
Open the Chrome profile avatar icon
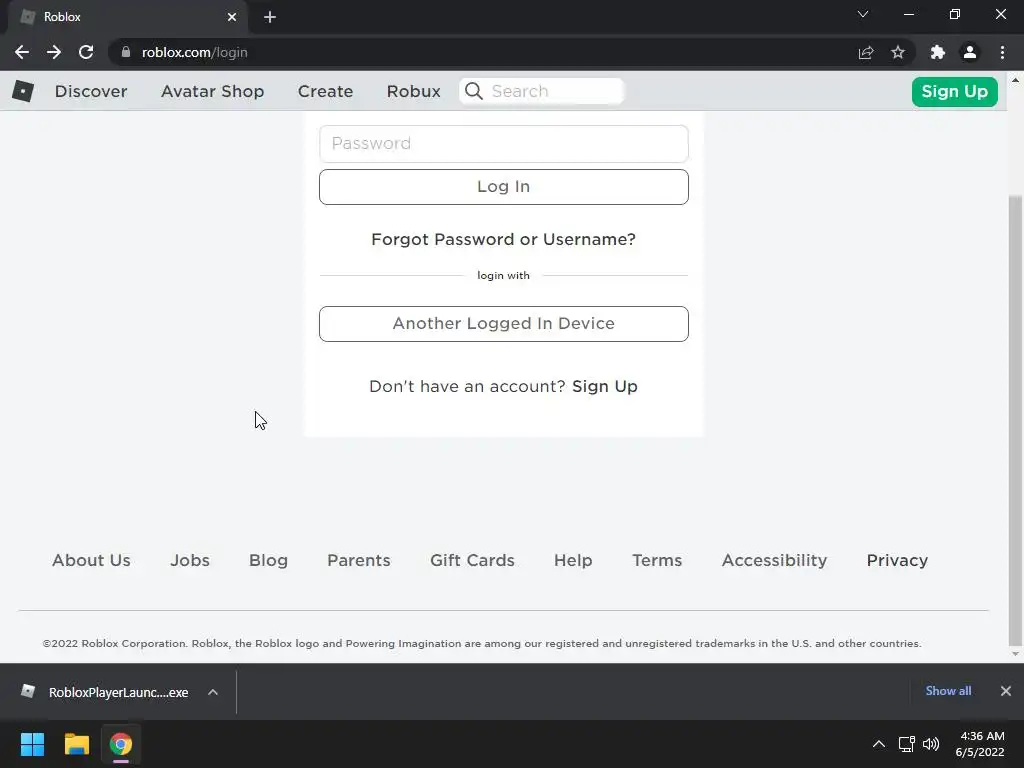[970, 52]
